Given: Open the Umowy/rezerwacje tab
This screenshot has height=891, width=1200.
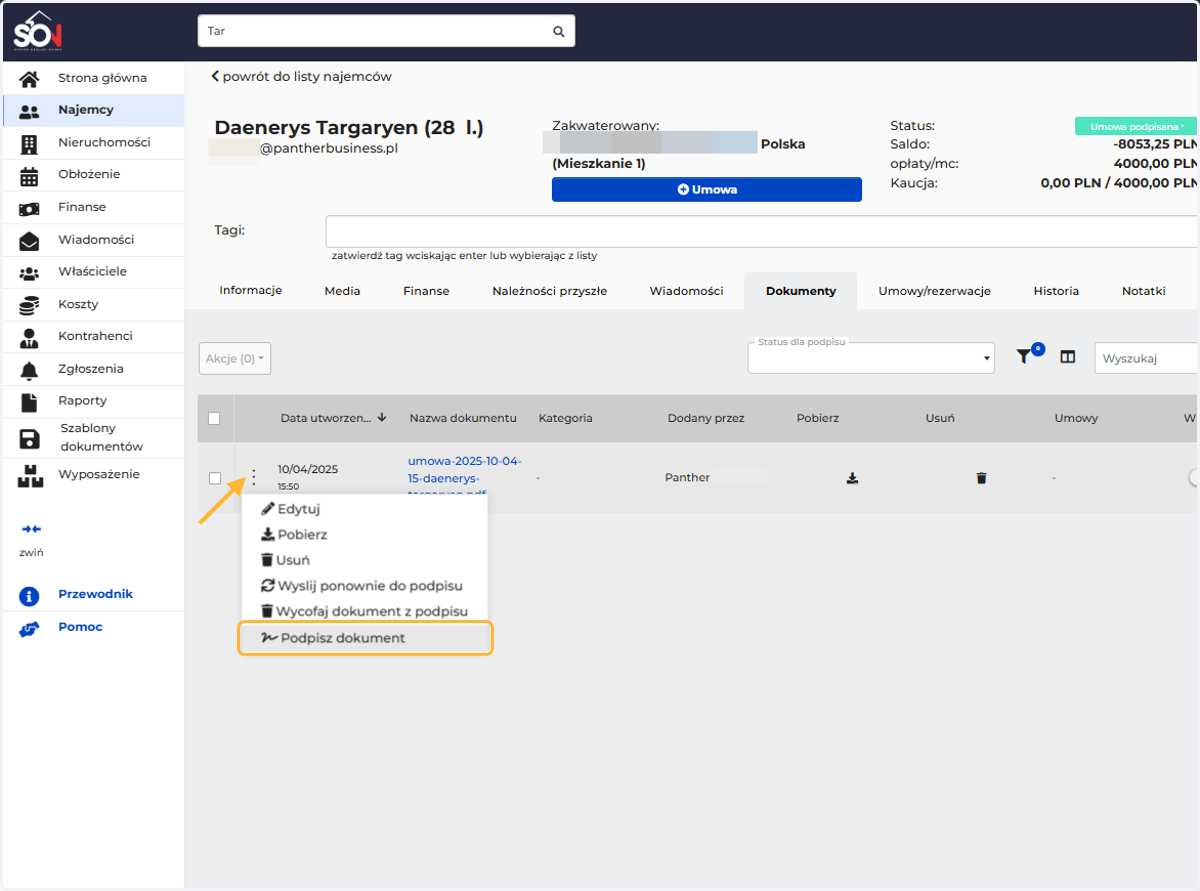Looking at the screenshot, I should coord(934,291).
